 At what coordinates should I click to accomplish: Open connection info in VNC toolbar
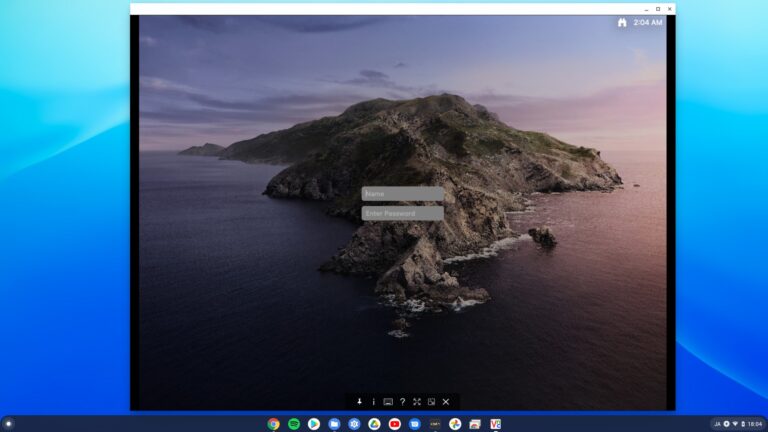pos(374,402)
